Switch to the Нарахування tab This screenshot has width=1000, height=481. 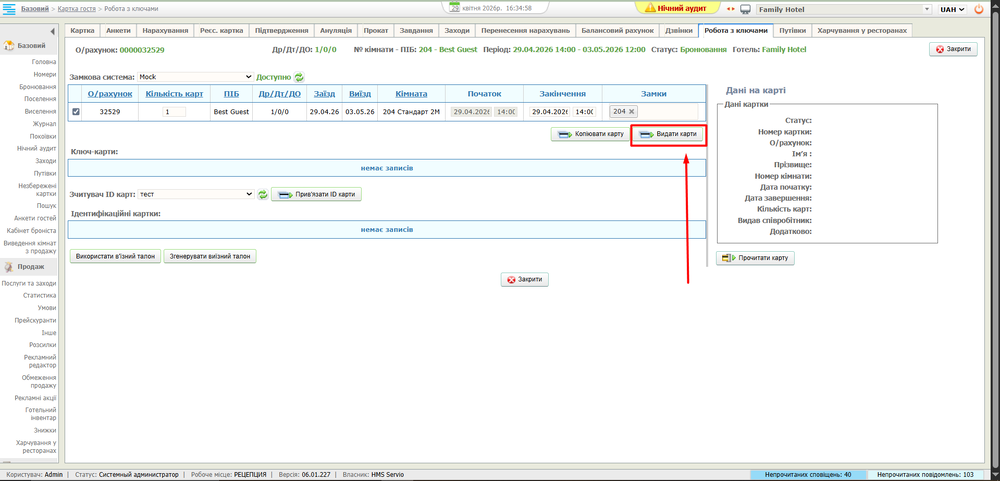pyautogui.click(x=165, y=31)
